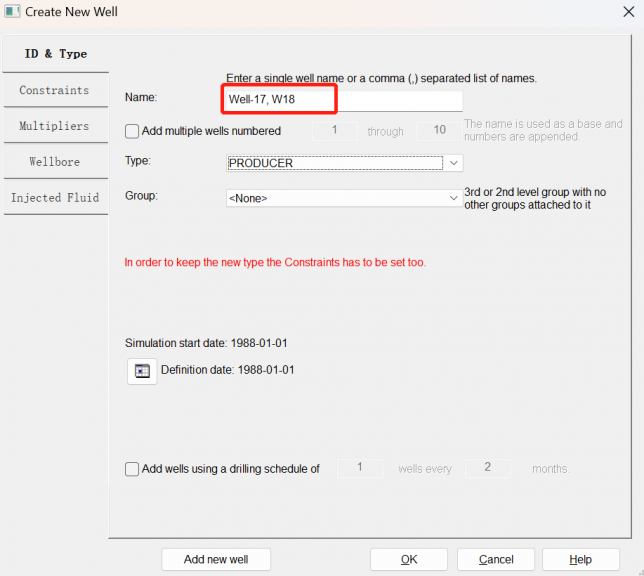Open Help for this dialog
This screenshot has width=644, height=576.
click(580, 559)
